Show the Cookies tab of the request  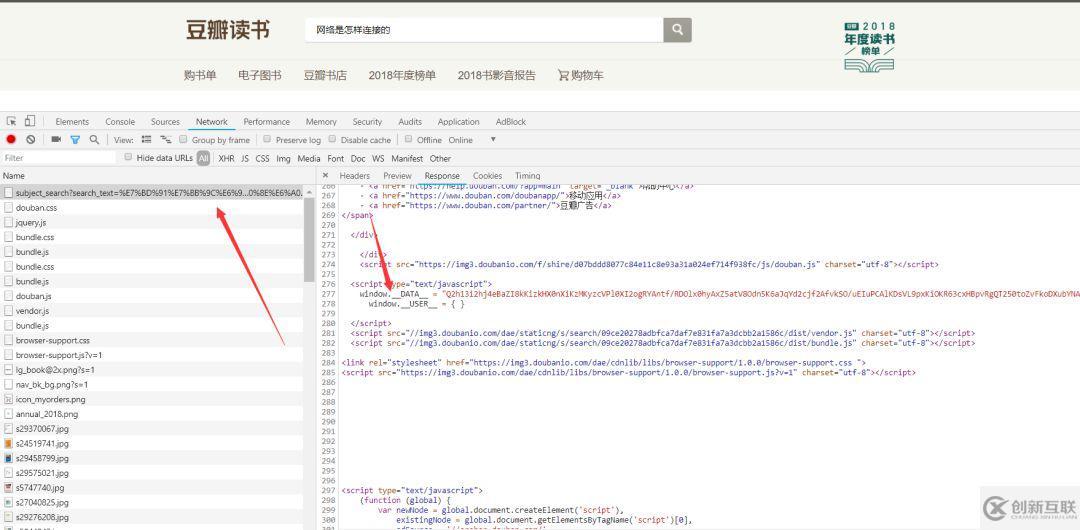488,176
